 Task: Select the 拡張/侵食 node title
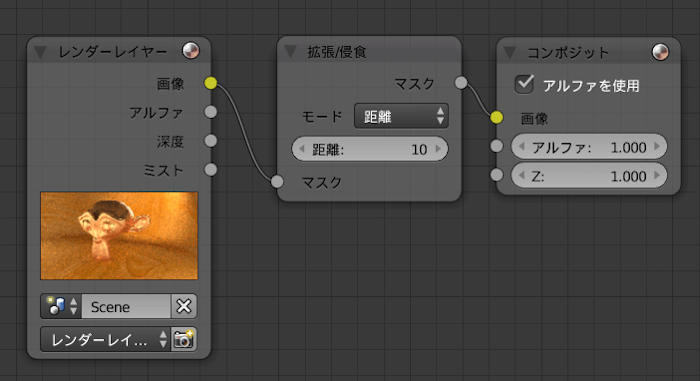(337, 52)
